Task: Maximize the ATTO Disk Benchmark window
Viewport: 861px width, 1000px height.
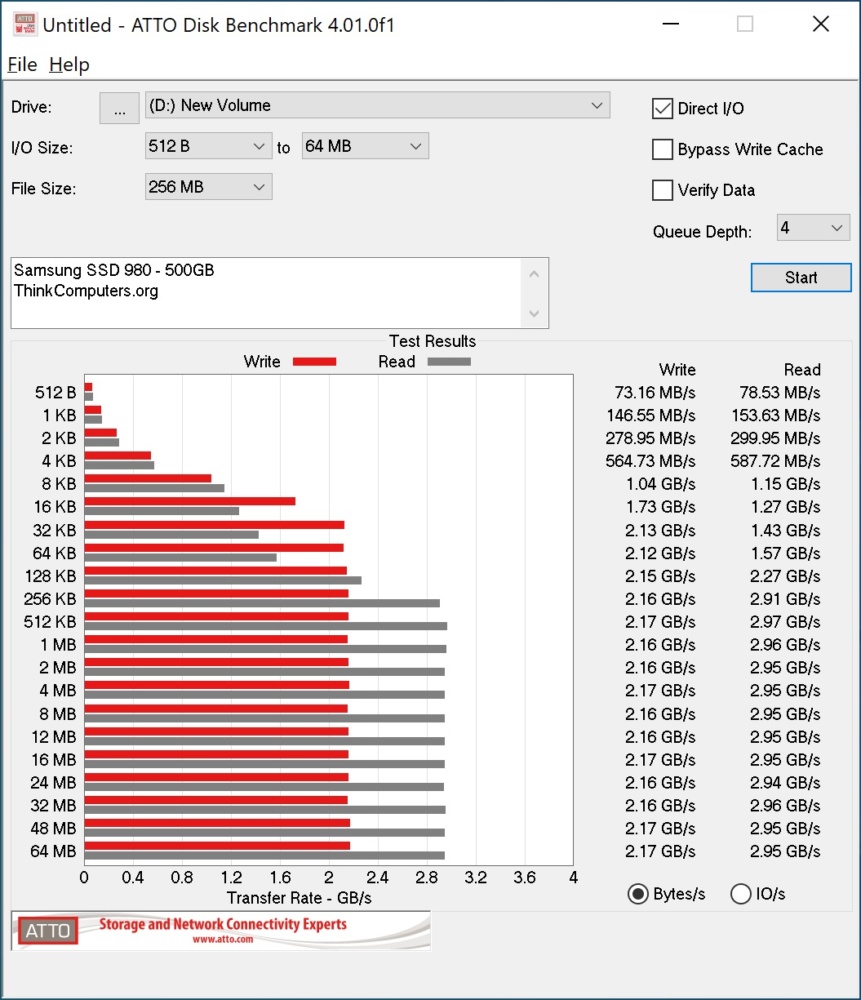Action: pos(745,24)
